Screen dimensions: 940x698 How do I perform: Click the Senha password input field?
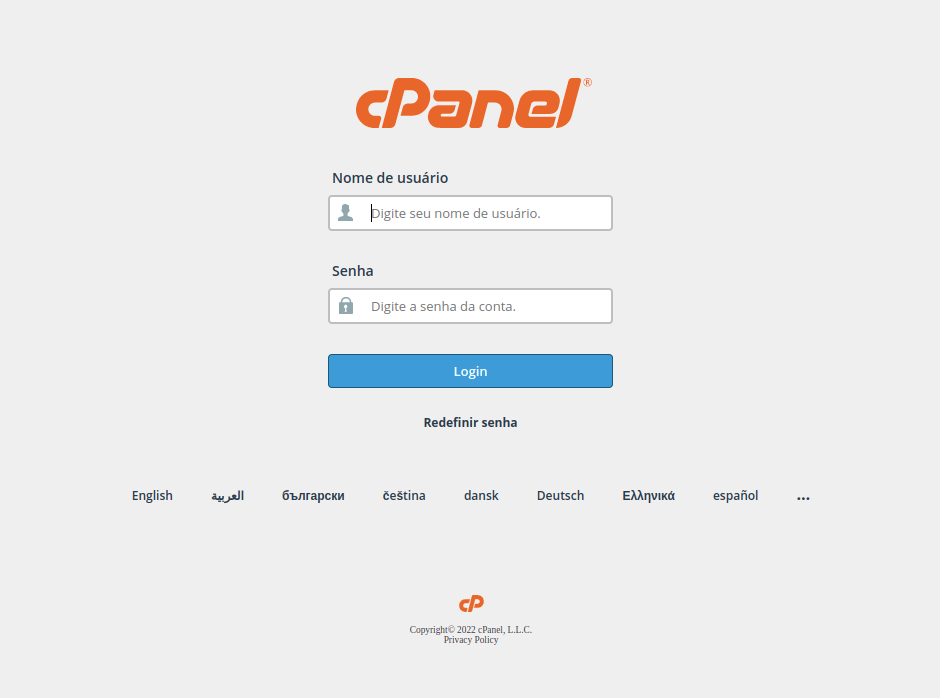tap(471, 306)
